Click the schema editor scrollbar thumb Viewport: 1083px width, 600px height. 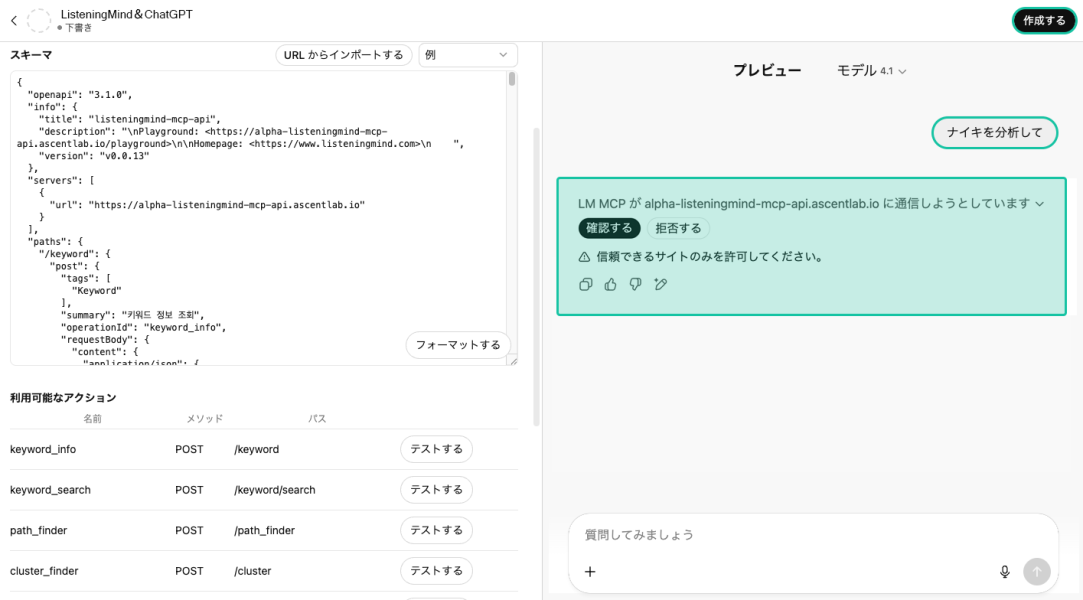512,79
